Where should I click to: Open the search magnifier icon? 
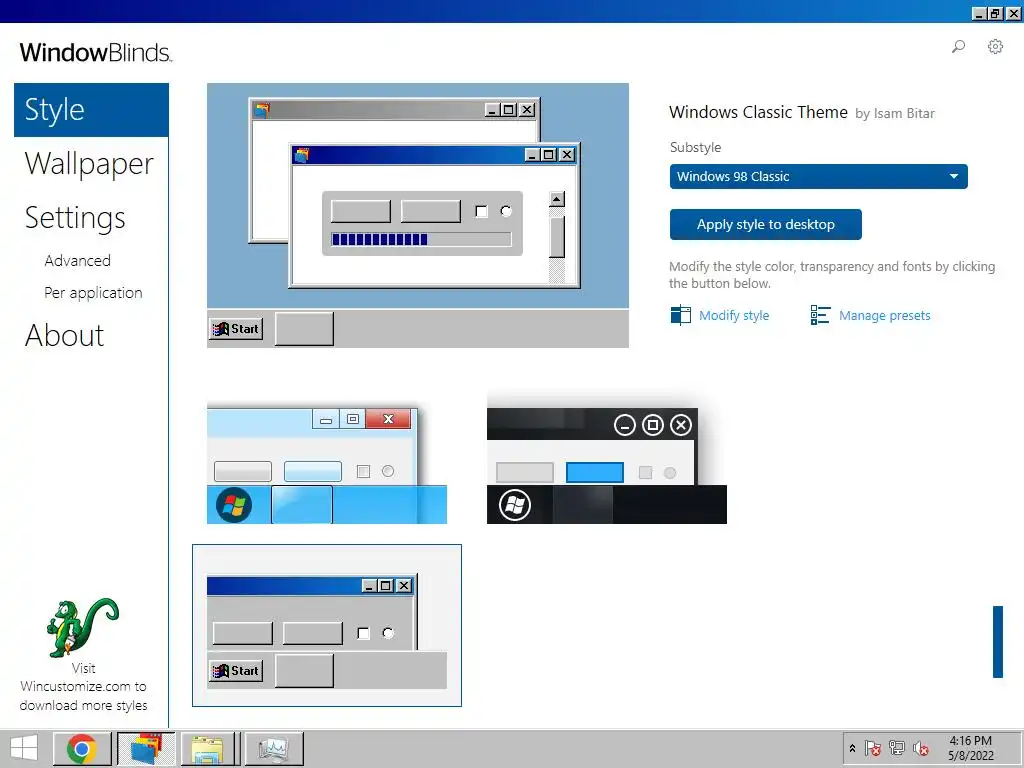958,46
